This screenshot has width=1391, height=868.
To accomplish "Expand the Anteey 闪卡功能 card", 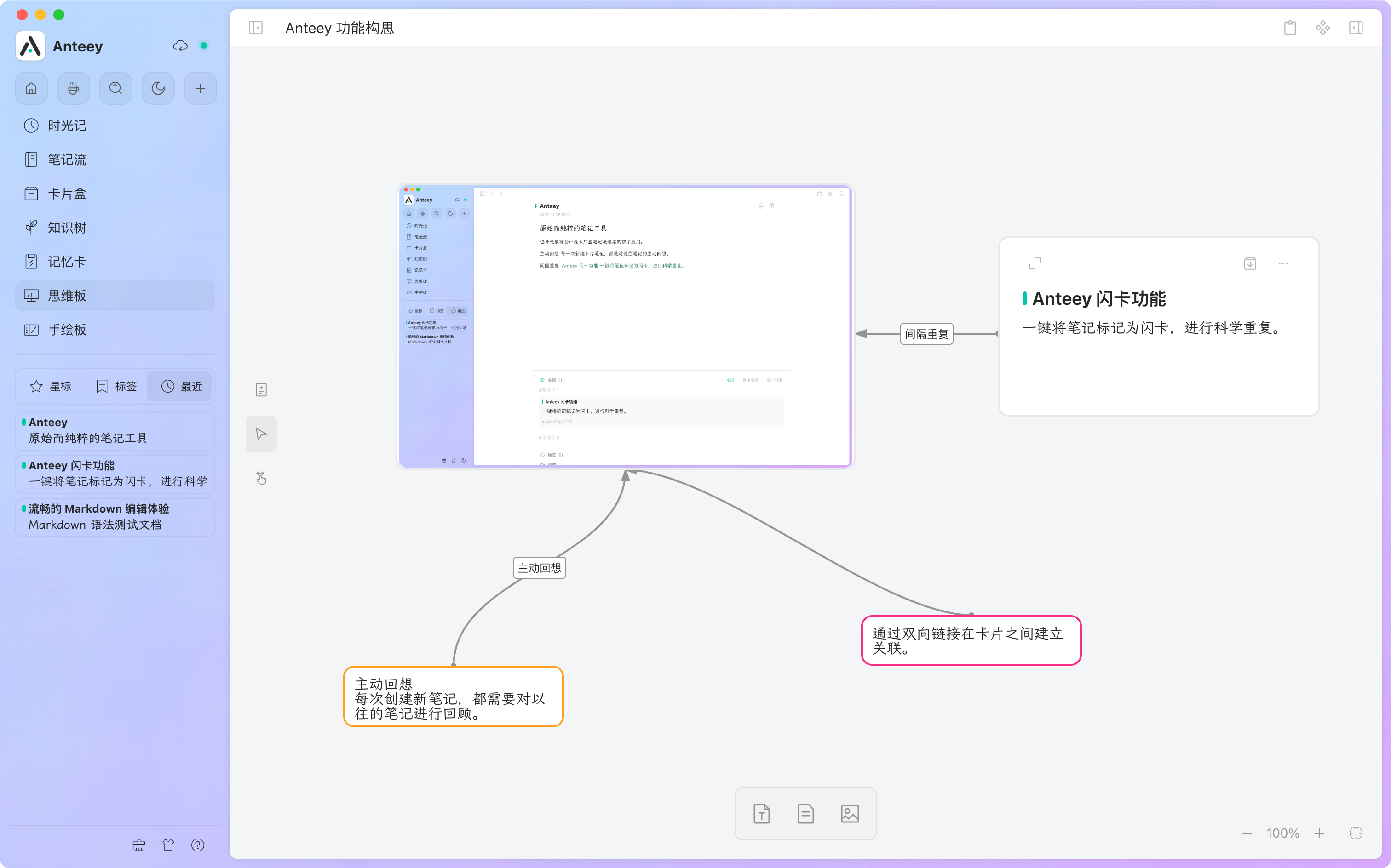I will point(1035,263).
